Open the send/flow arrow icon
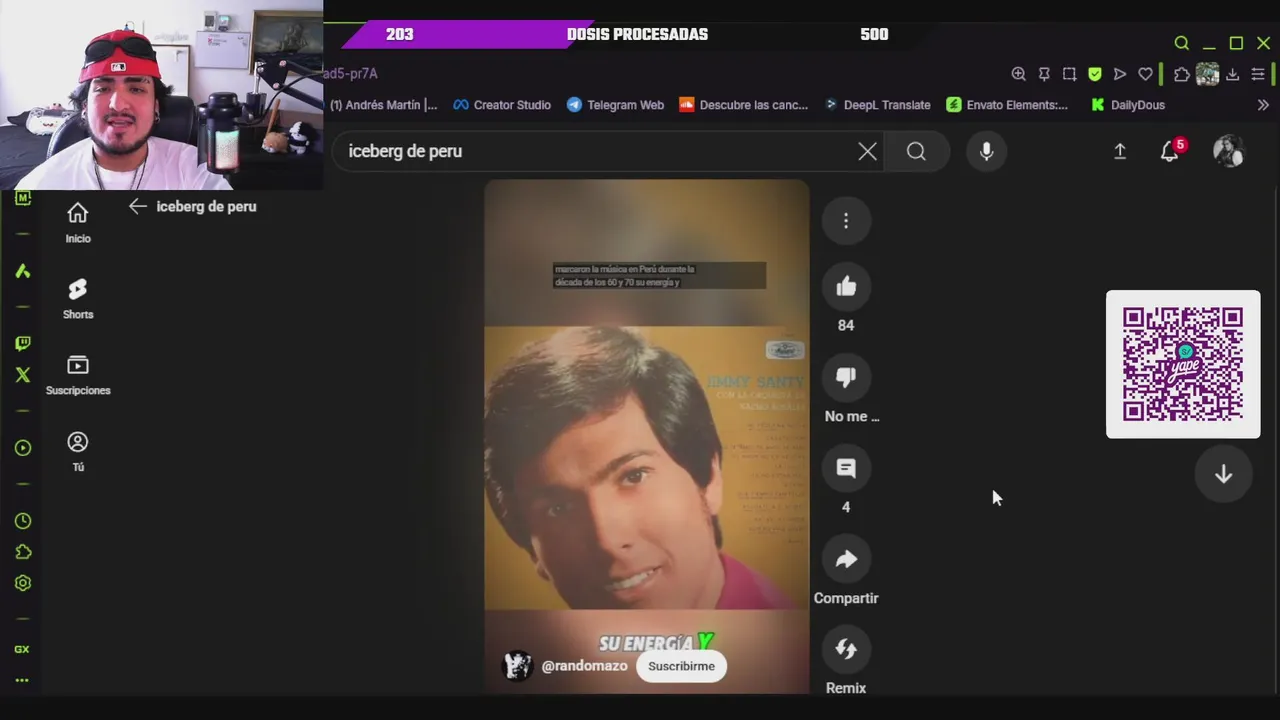The width and height of the screenshot is (1280, 720). coord(1120,74)
